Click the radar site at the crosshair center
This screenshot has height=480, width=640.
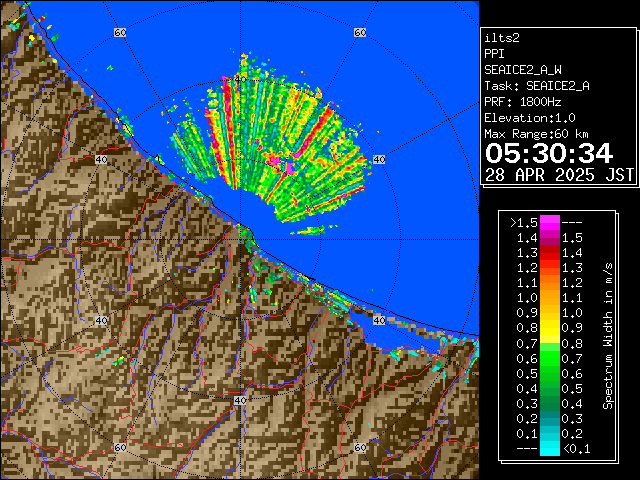[240, 240]
